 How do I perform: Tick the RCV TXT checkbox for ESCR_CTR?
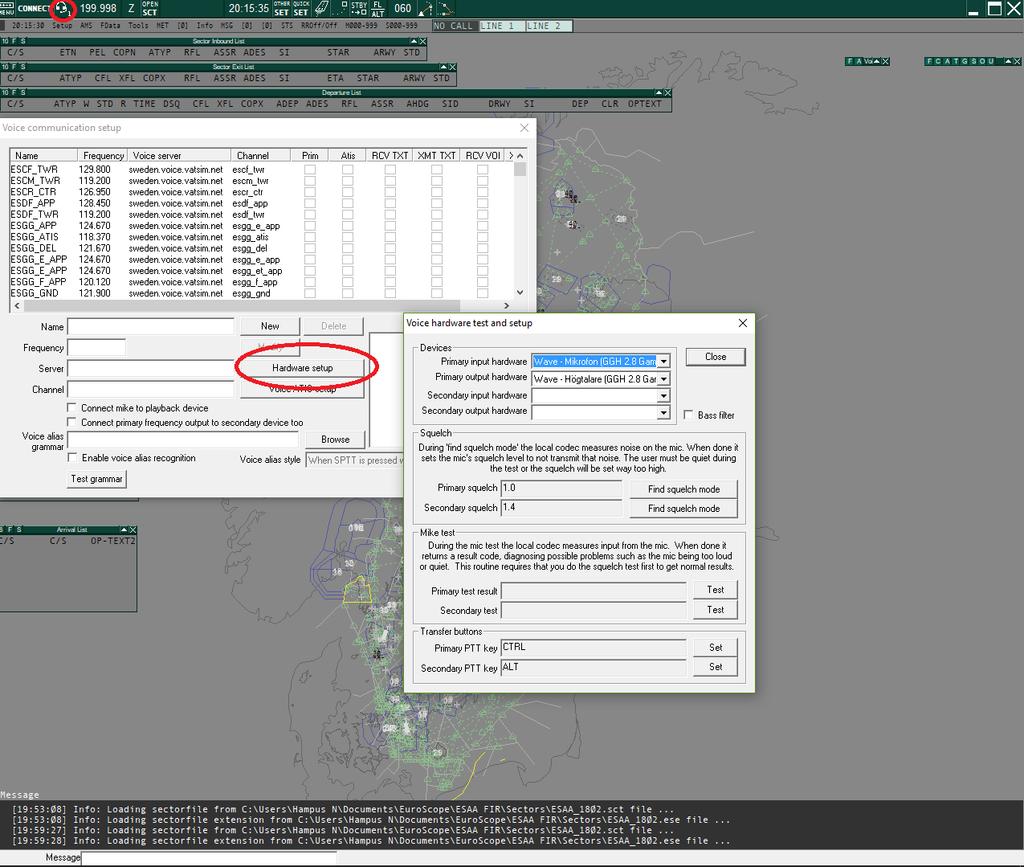coord(390,192)
